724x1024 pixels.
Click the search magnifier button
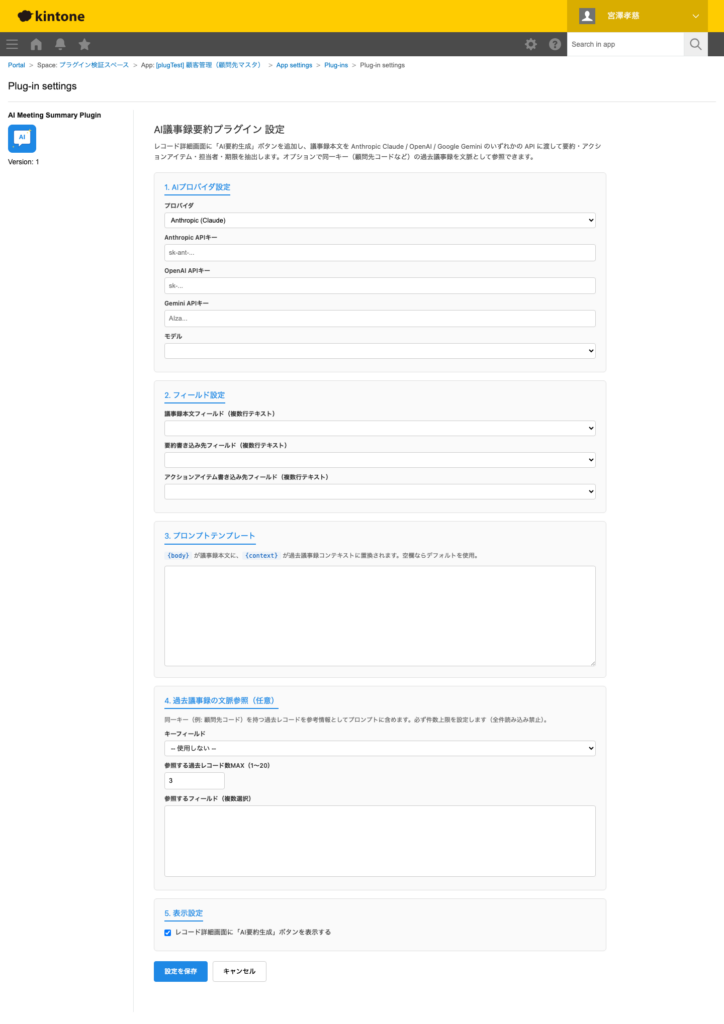point(696,44)
